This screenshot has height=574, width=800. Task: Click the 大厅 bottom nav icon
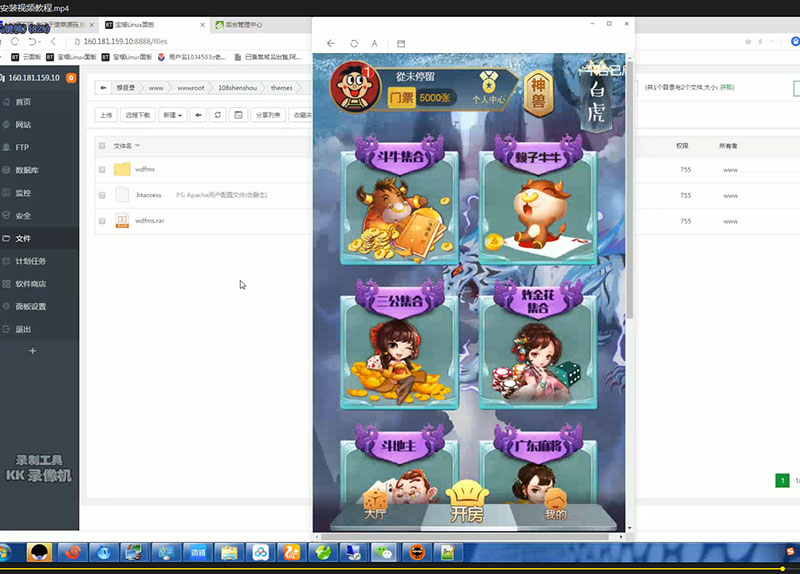pos(375,505)
